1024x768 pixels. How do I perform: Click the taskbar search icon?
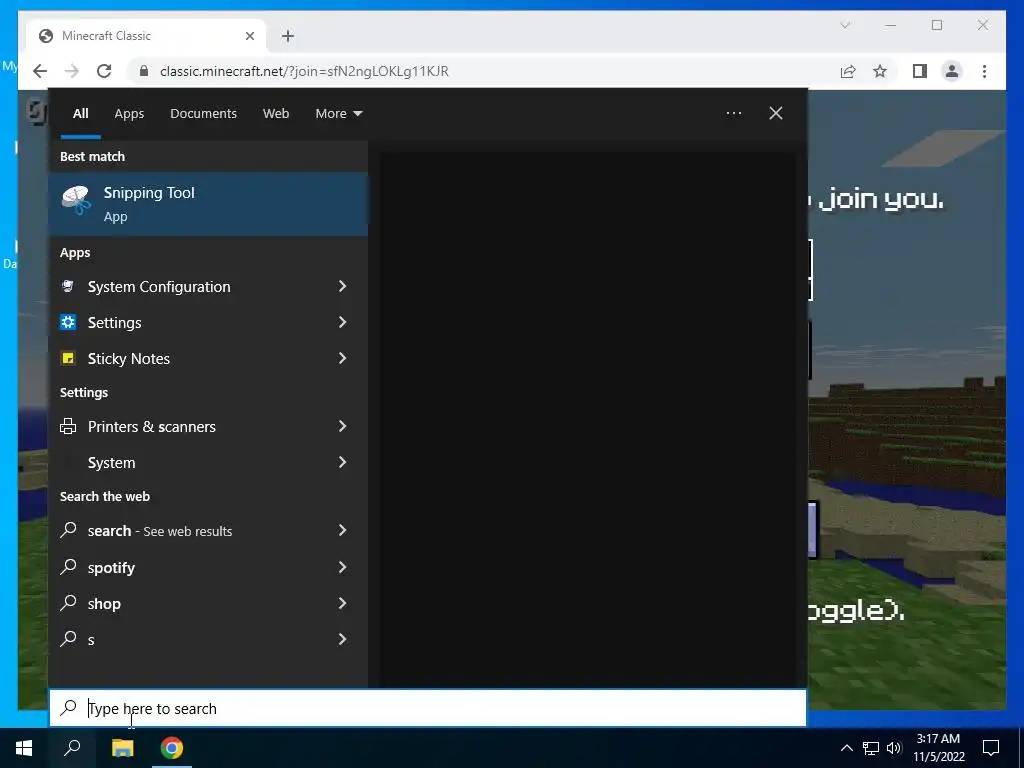click(x=72, y=748)
